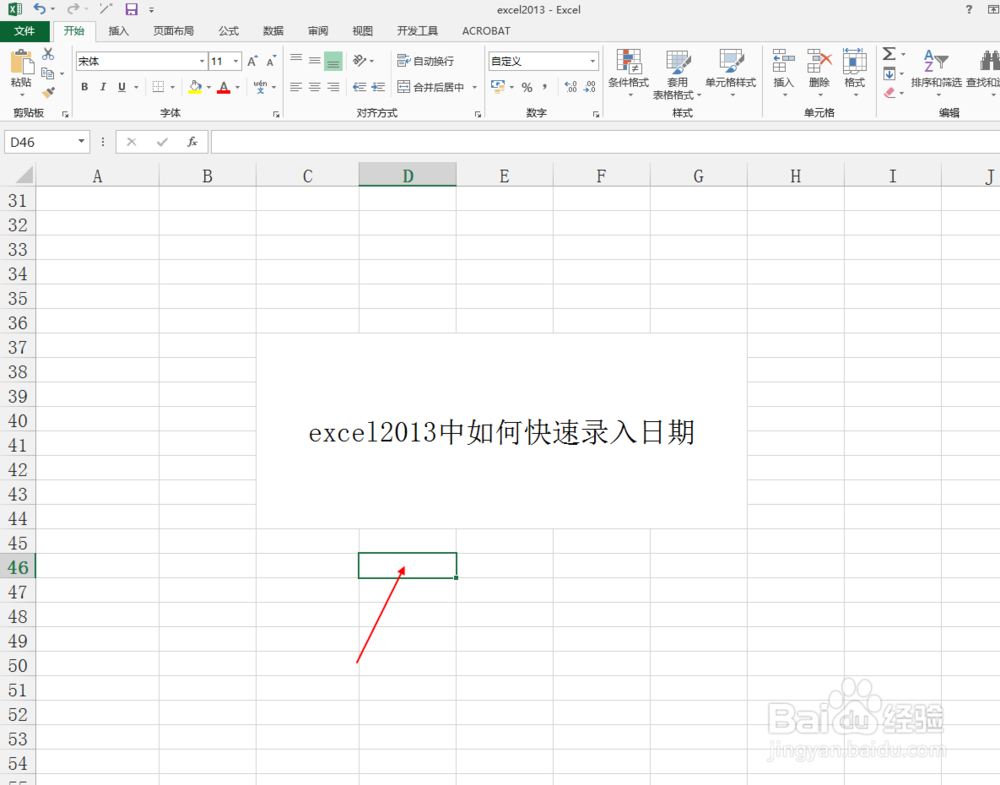Open the Name Box dropdown next to D46
Viewport: 1000px width, 785px height.
(81, 142)
